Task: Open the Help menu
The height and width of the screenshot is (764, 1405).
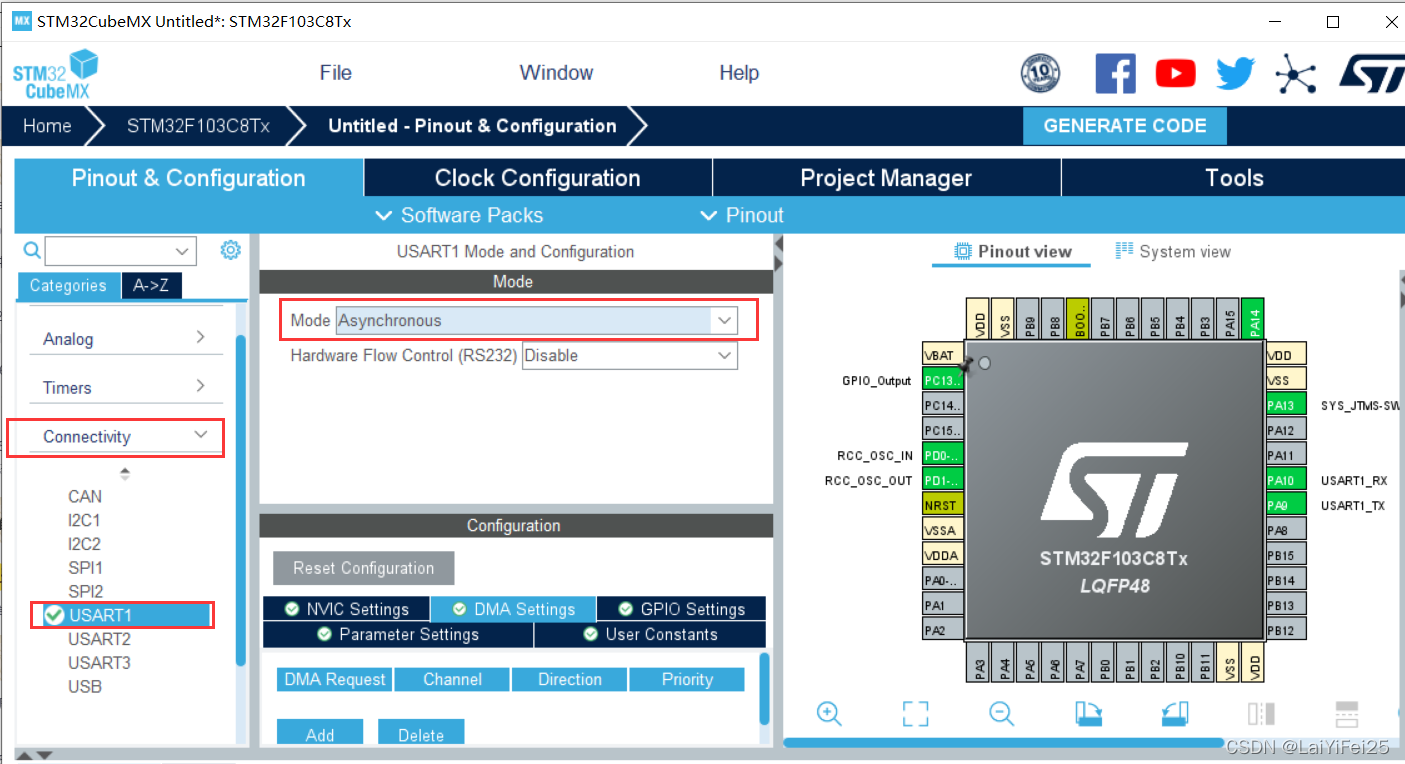Action: (x=739, y=73)
